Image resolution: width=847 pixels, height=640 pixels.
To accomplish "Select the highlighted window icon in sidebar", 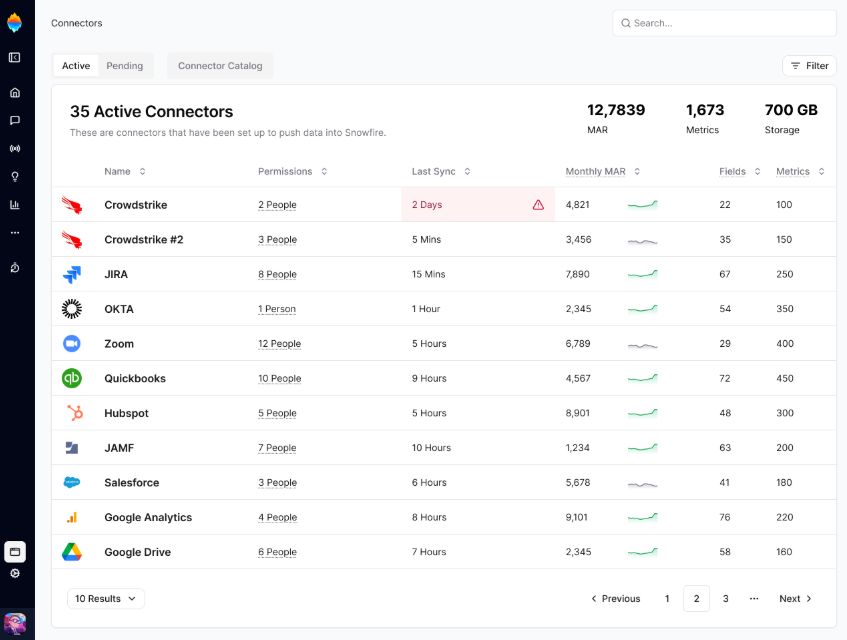I will point(15,552).
